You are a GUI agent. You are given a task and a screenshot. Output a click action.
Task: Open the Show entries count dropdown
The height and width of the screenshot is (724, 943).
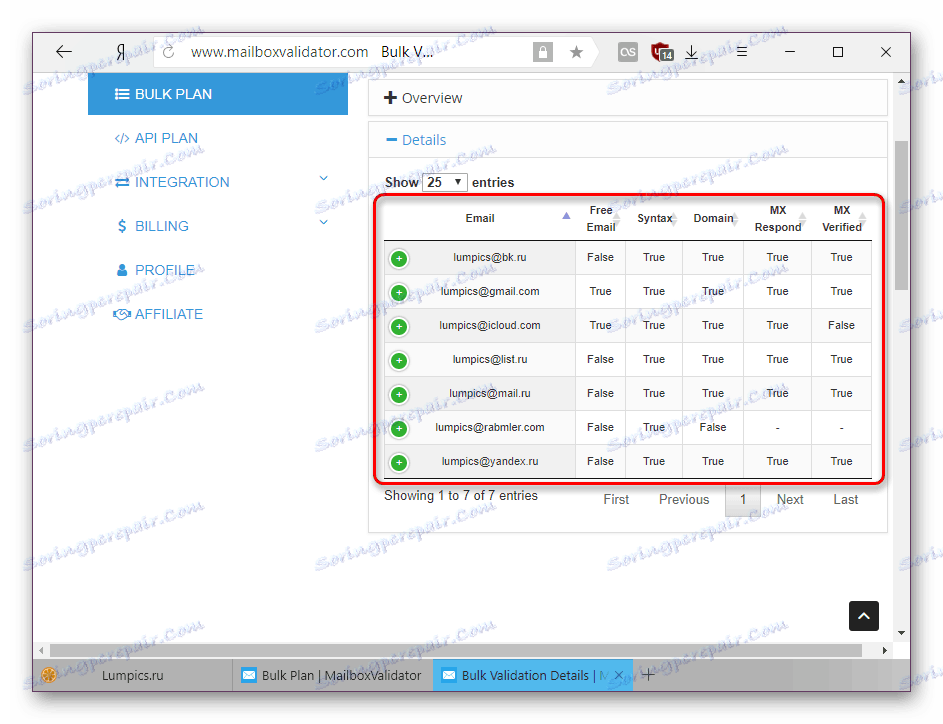coord(444,182)
